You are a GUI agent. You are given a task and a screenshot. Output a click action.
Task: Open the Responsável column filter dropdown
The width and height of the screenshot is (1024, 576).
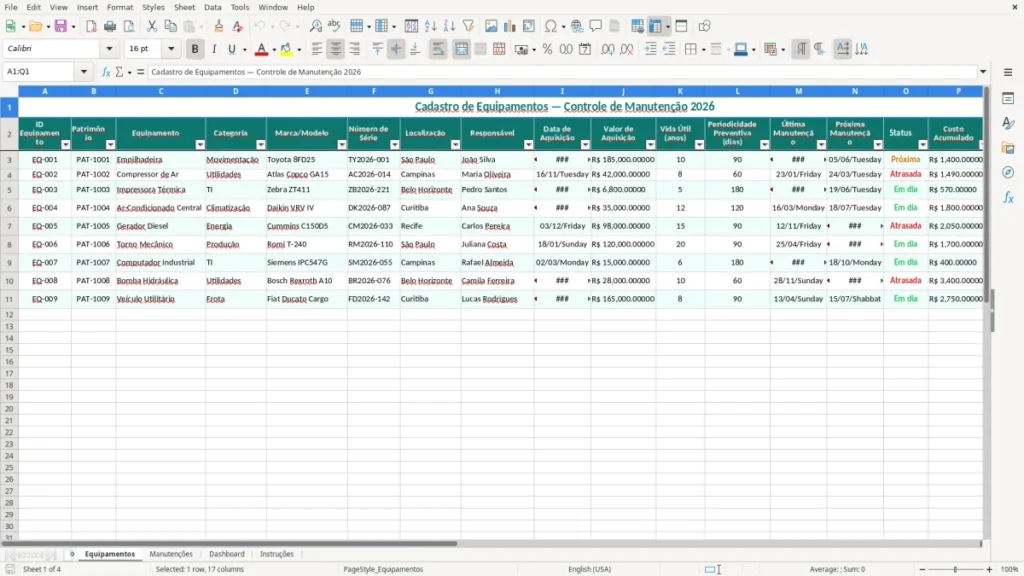[x=528, y=145]
